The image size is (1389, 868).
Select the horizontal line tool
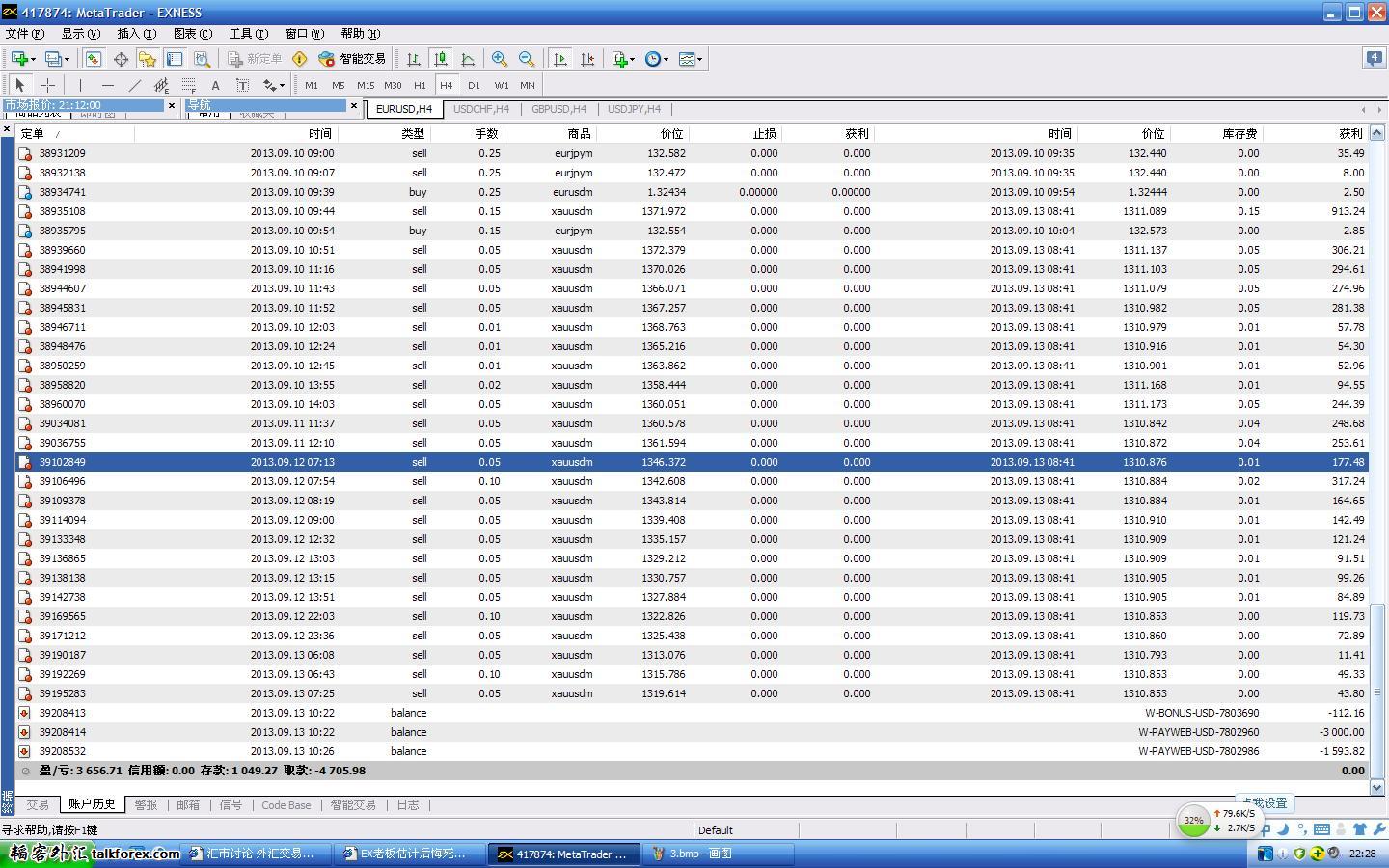107,85
